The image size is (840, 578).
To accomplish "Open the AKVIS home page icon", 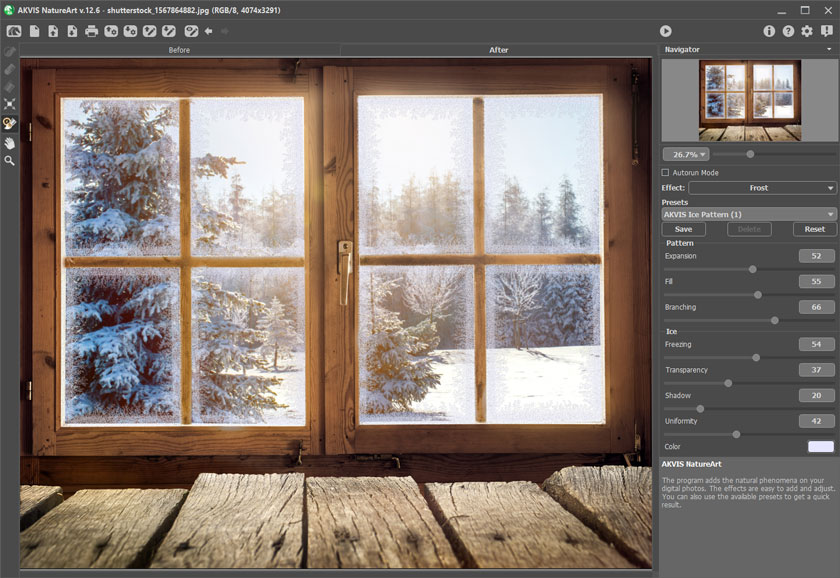I will point(14,31).
